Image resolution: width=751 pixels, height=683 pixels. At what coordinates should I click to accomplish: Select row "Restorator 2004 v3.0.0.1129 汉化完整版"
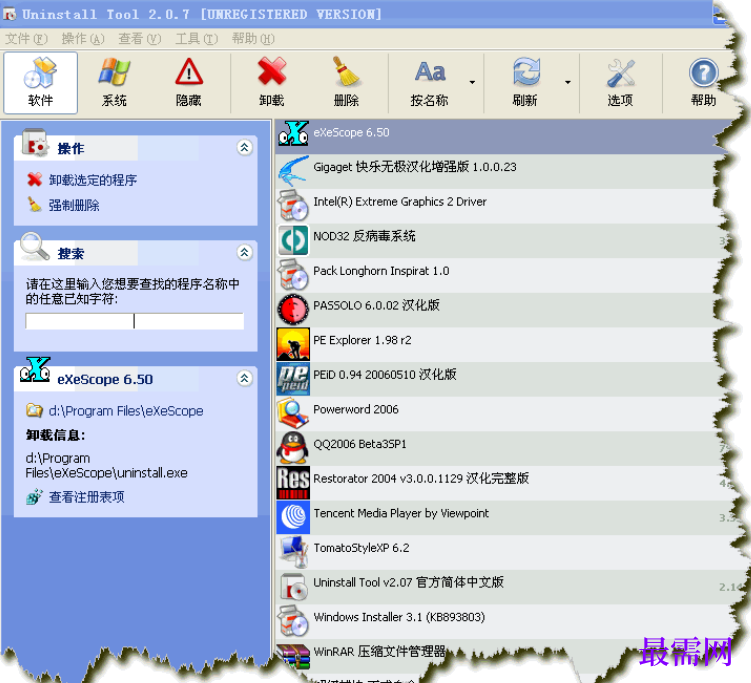(501, 482)
